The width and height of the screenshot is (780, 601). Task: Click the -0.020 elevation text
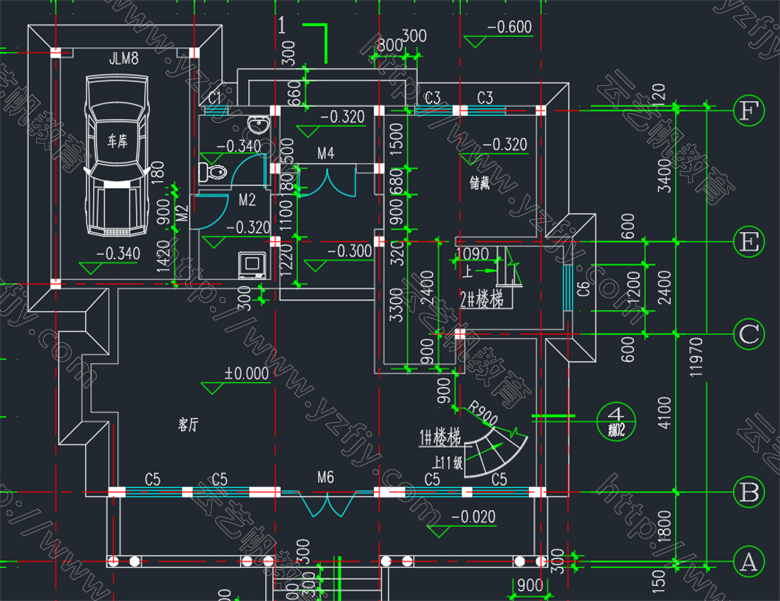click(x=473, y=516)
